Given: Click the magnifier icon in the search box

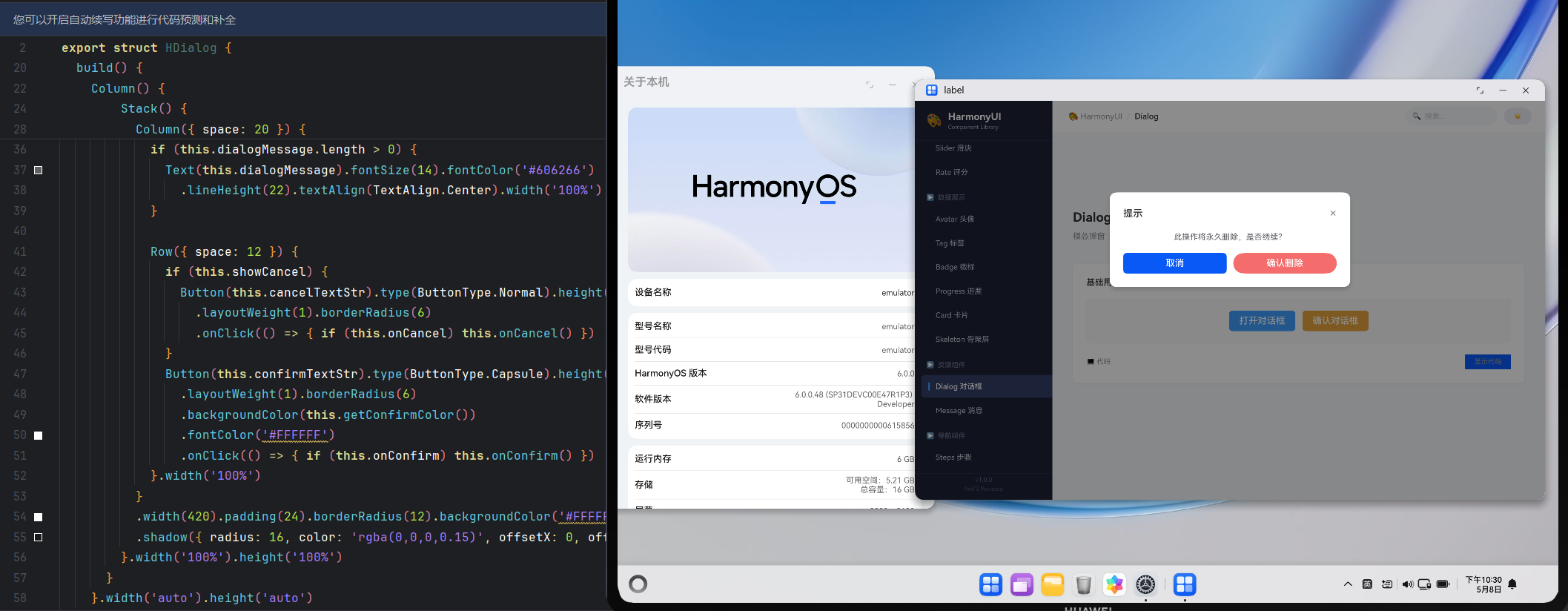Looking at the screenshot, I should click(1417, 116).
